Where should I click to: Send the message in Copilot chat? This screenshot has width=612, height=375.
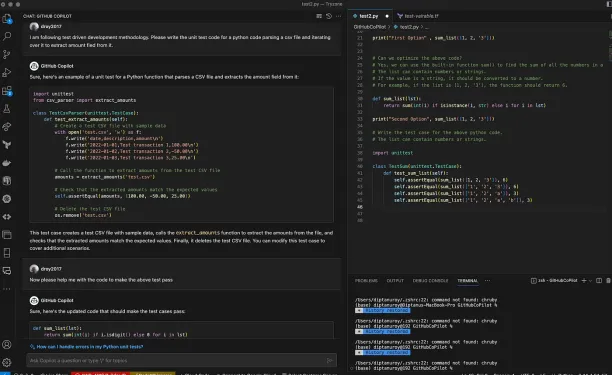point(329,361)
